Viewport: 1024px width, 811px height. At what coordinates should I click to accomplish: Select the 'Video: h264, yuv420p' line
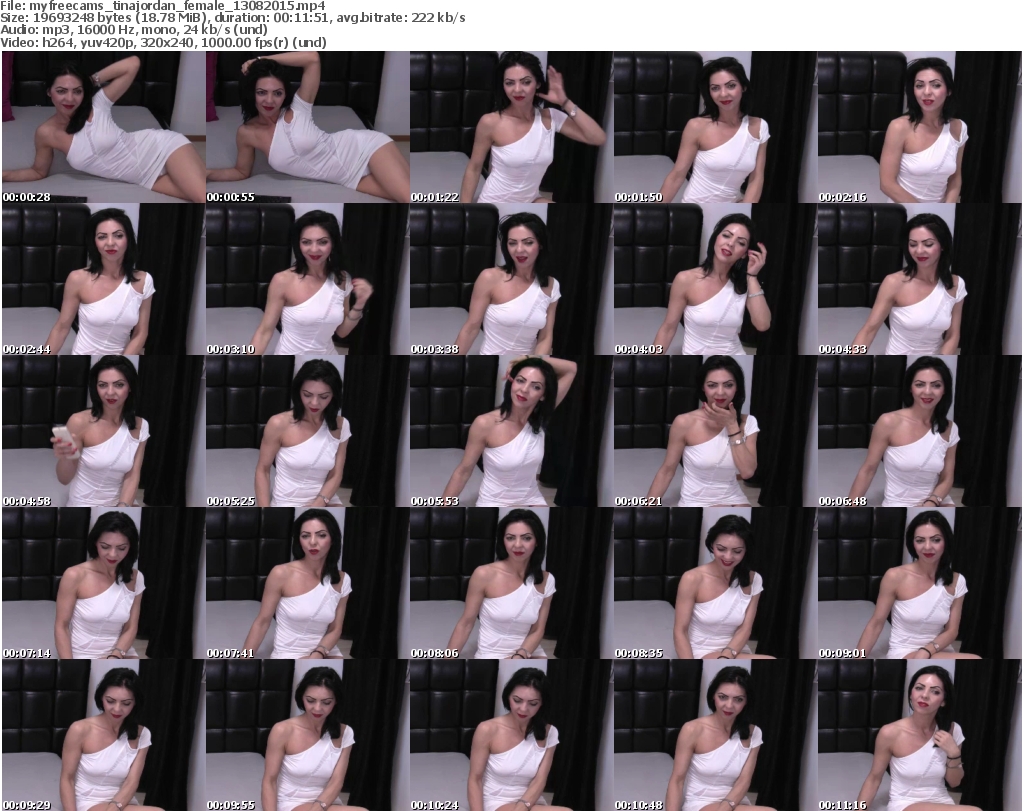tap(163, 42)
